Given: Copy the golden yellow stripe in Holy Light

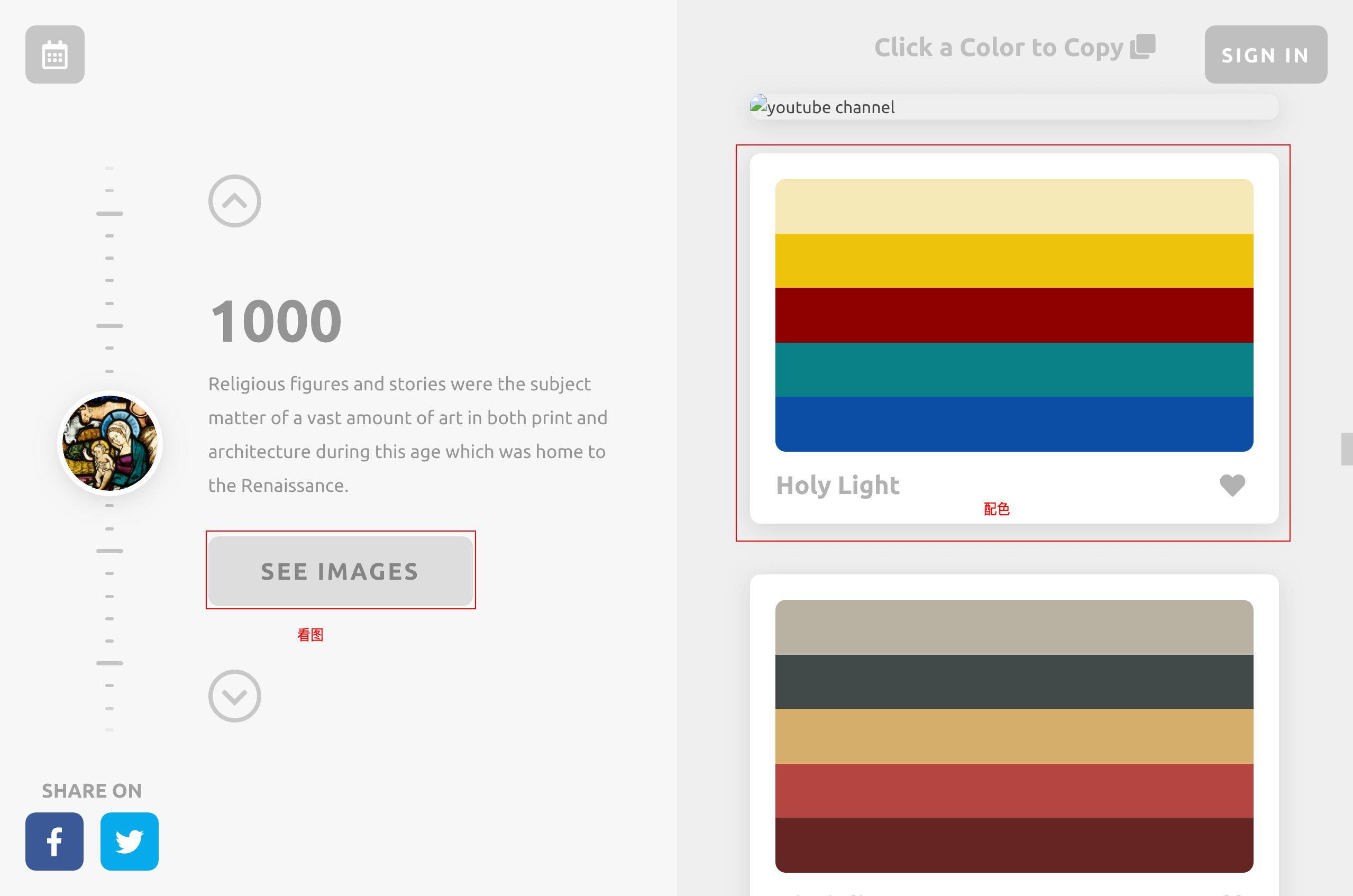Looking at the screenshot, I should coord(1013,261).
